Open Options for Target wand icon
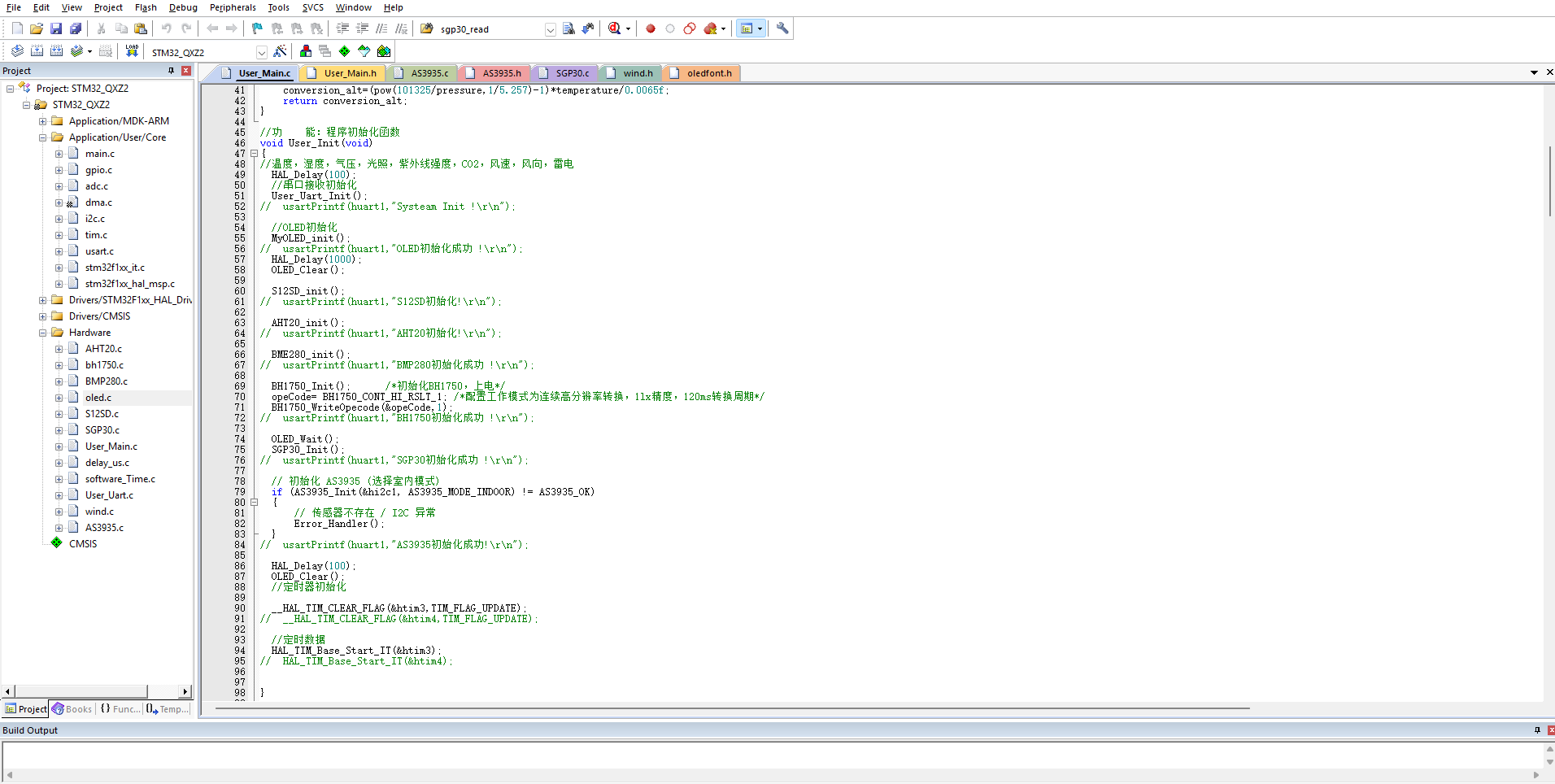1555x784 pixels. (280, 51)
